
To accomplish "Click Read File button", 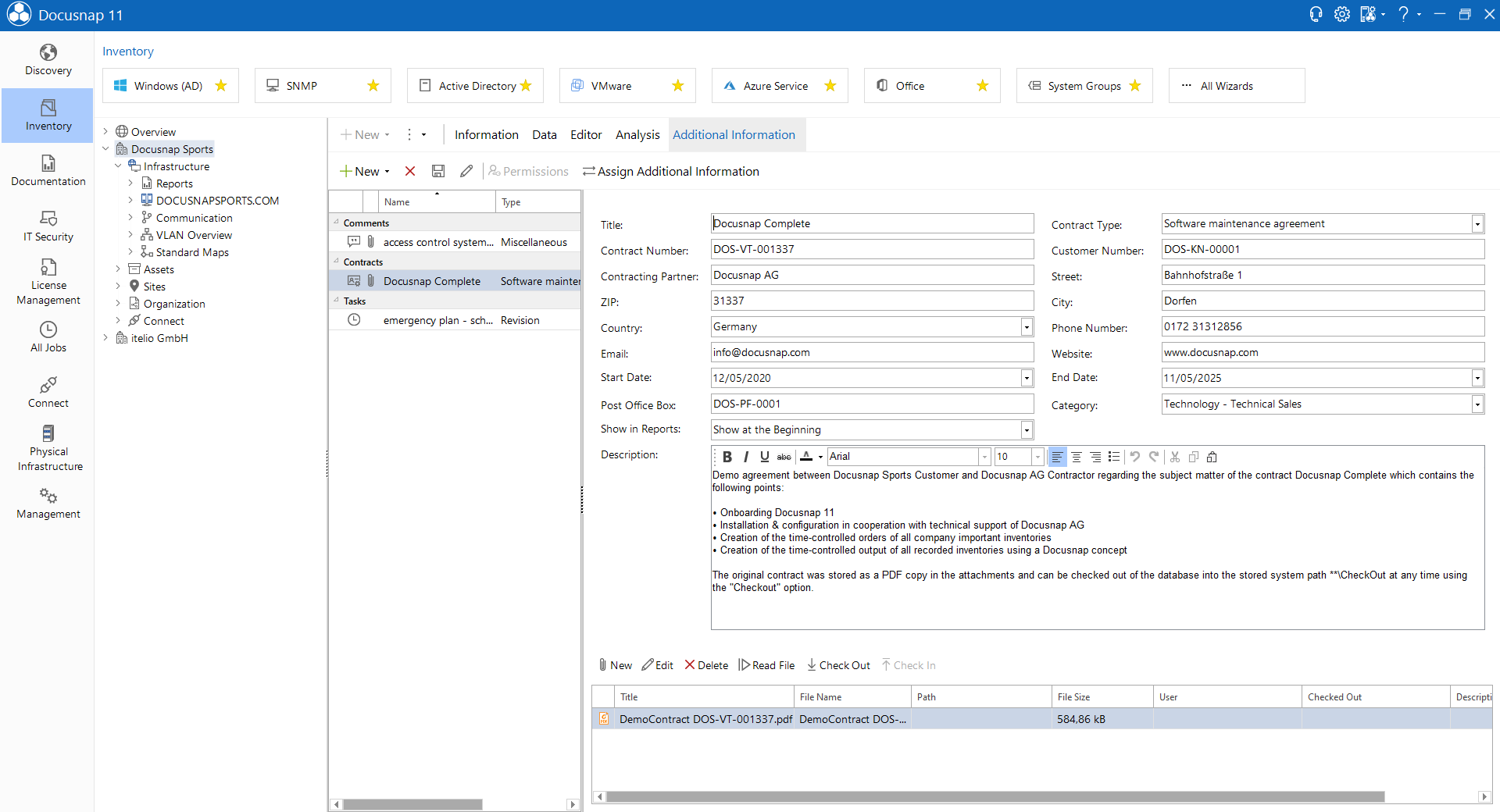I will (x=766, y=665).
